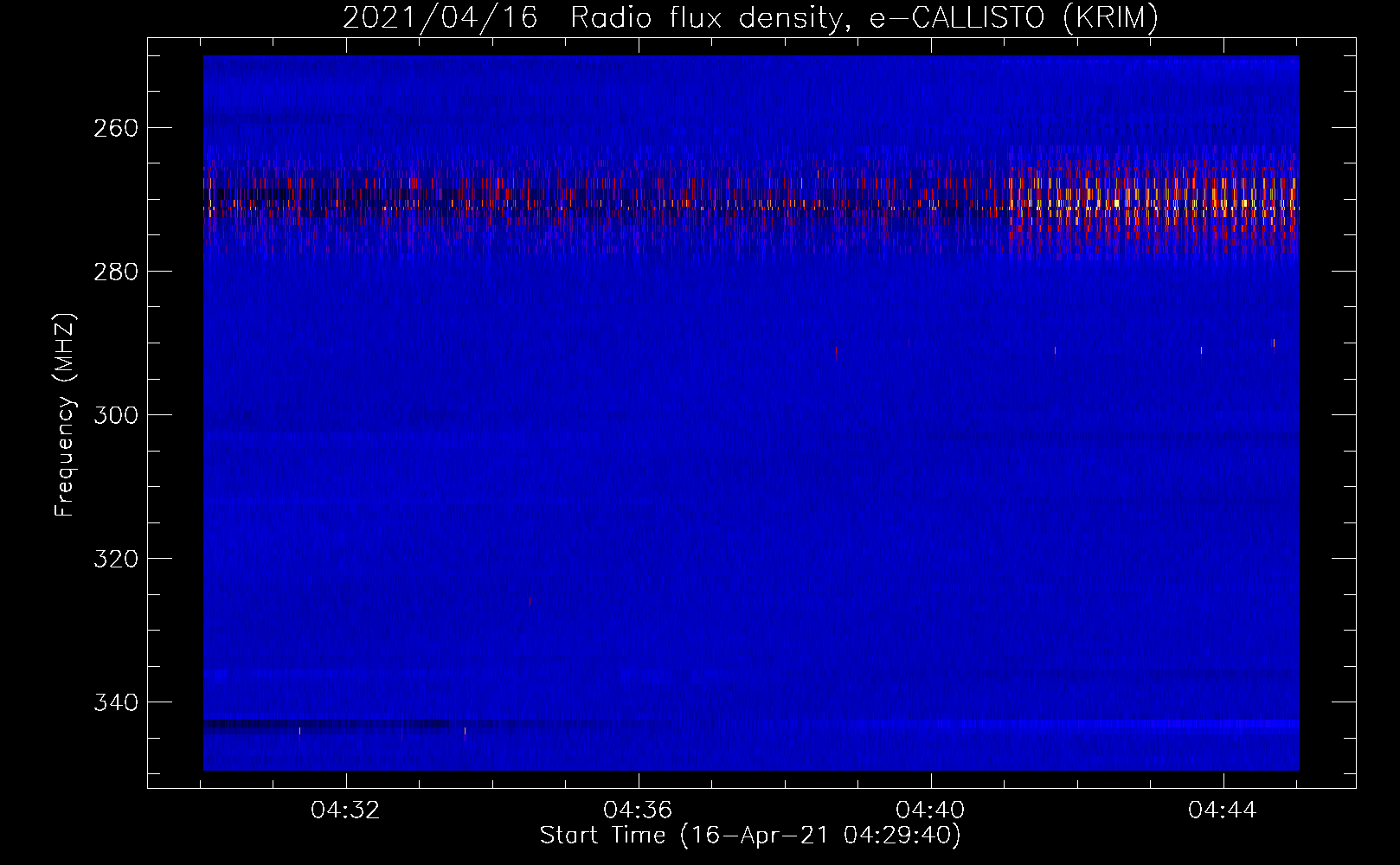
Task: Select the 260 frequency tick label
Action: 115,128
